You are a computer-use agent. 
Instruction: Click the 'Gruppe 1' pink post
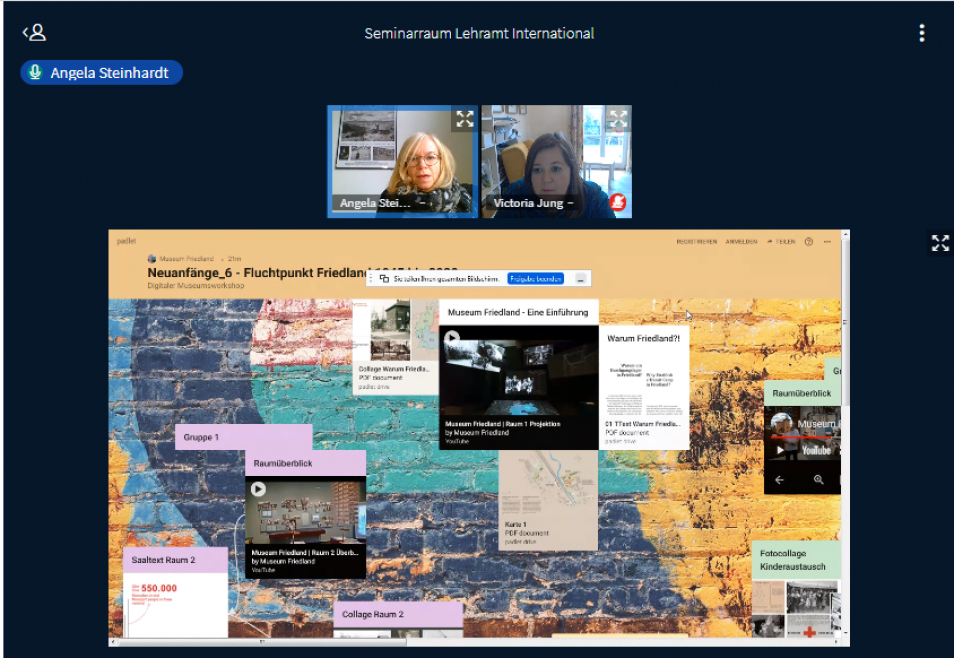click(x=243, y=437)
